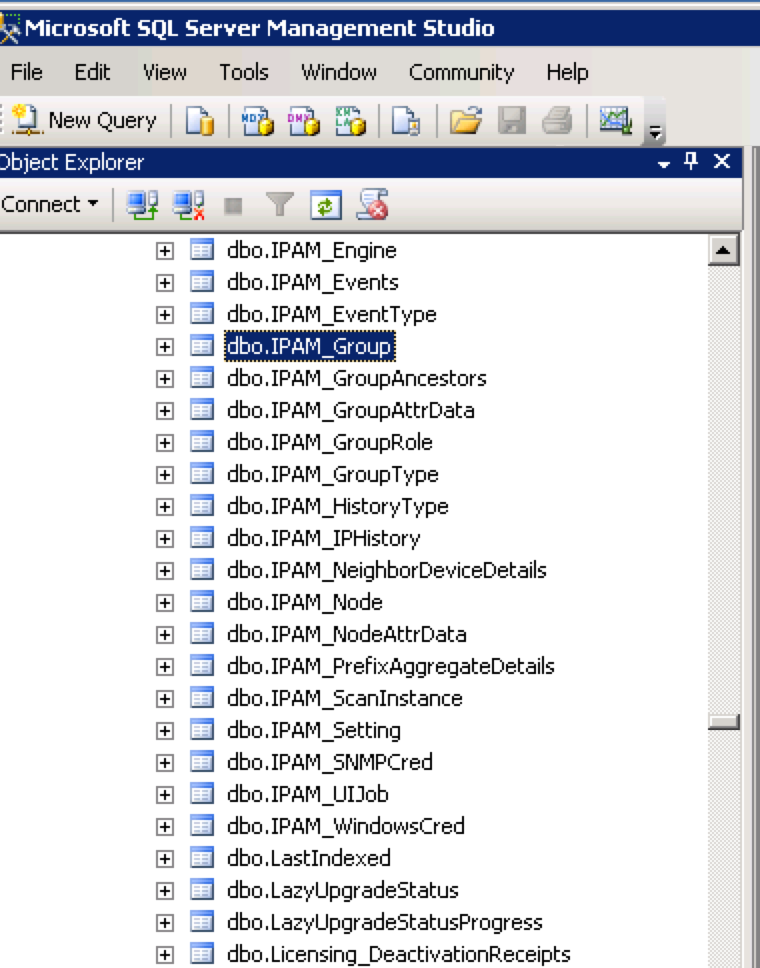Image resolution: width=760 pixels, height=968 pixels.
Task: Open the toolbar options overflow arrow
Action: point(655,131)
